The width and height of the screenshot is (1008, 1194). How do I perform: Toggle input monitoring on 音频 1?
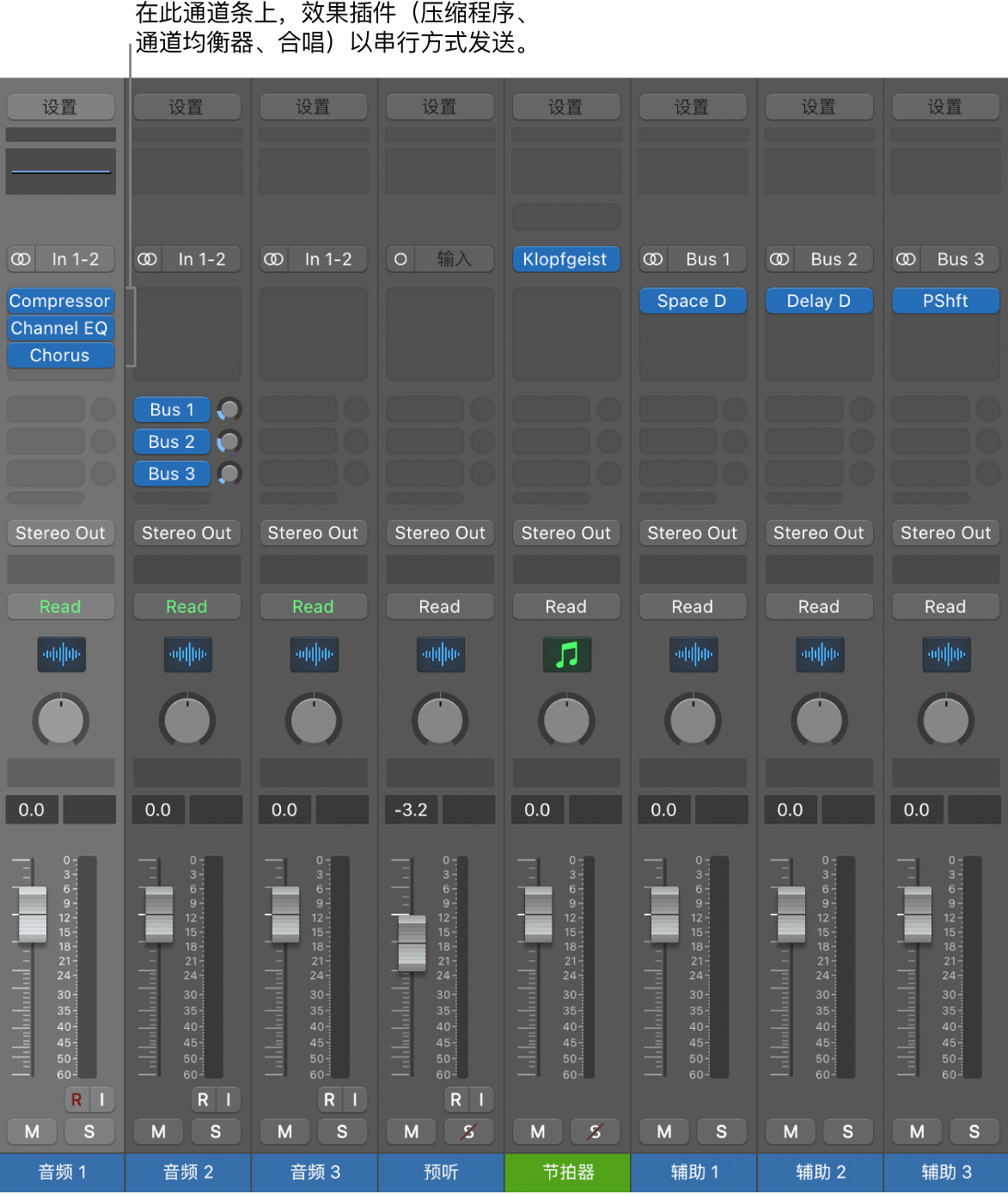point(101,1099)
